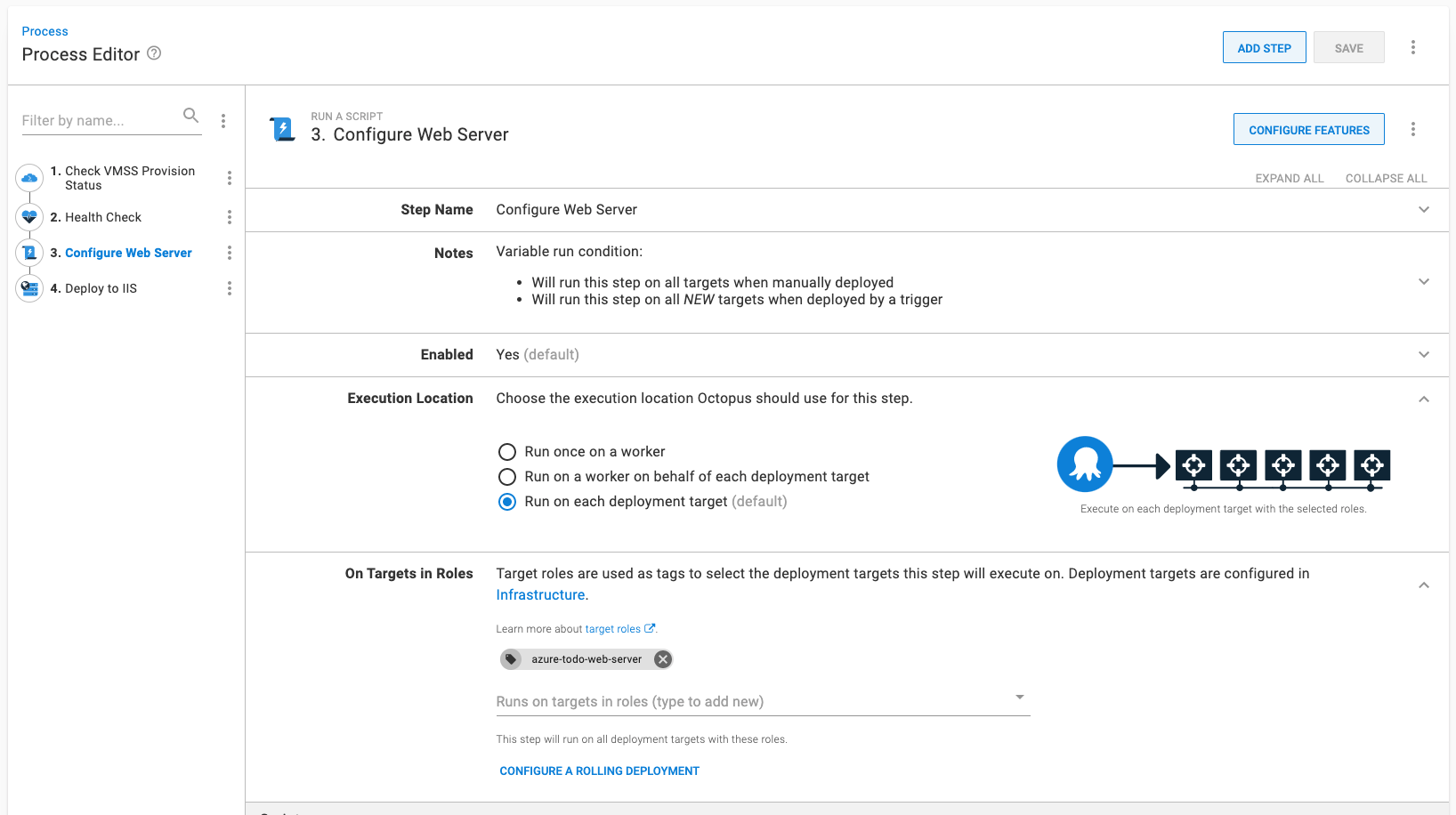Screen dimensions: 1456x815
Task: Open the help icon next to Process Editor
Action: (x=154, y=53)
